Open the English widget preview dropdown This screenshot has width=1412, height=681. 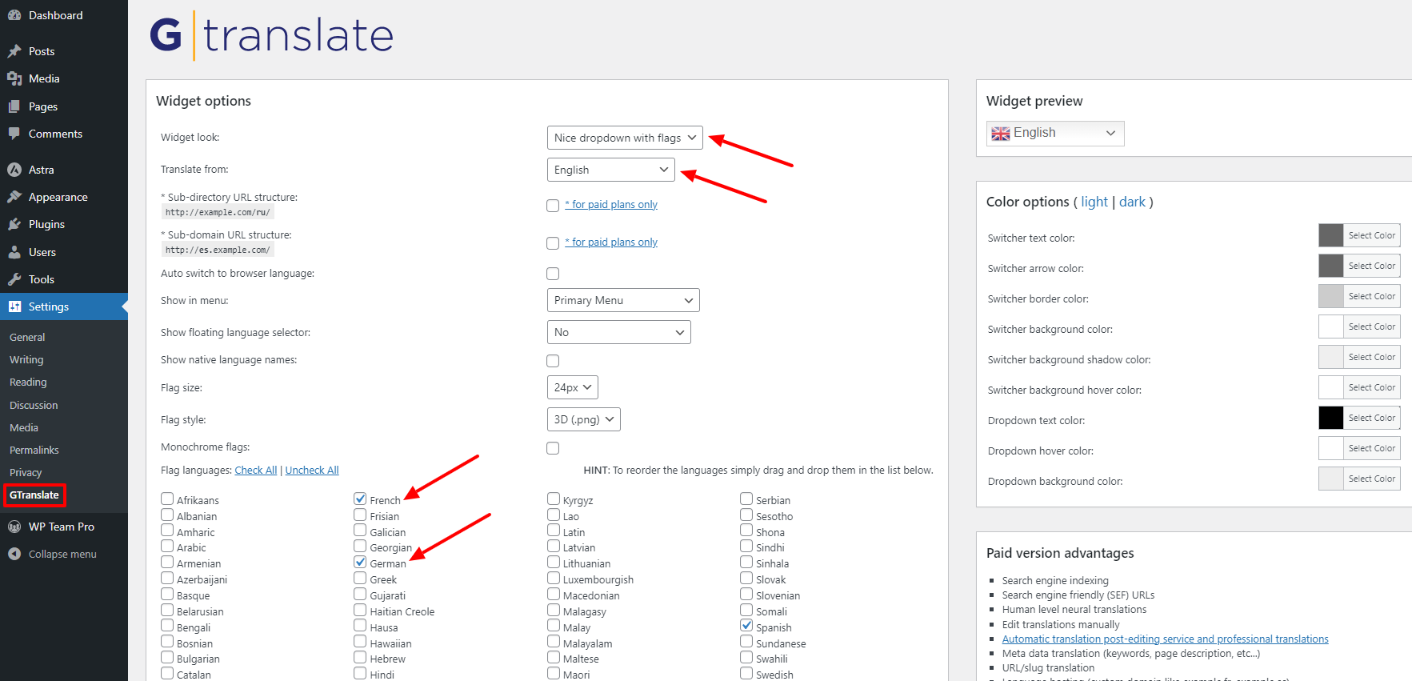point(1055,133)
